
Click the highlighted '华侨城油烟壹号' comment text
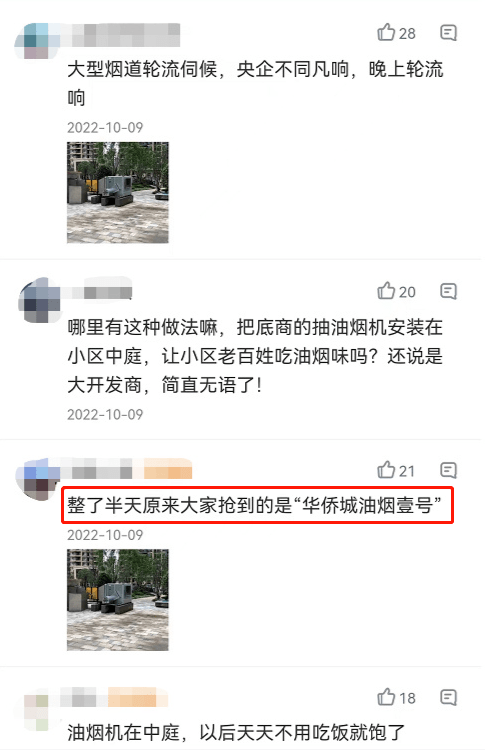click(x=254, y=505)
